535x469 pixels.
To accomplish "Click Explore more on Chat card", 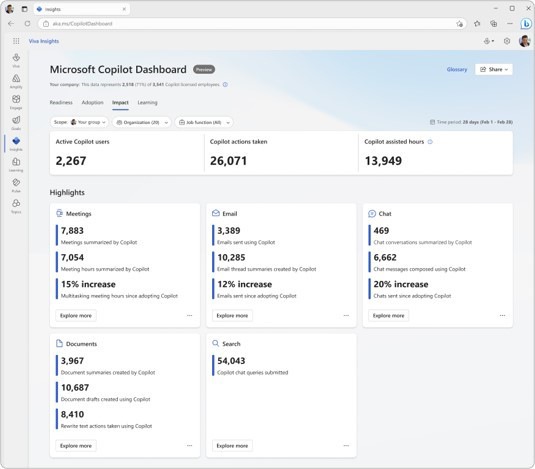I will tap(388, 316).
